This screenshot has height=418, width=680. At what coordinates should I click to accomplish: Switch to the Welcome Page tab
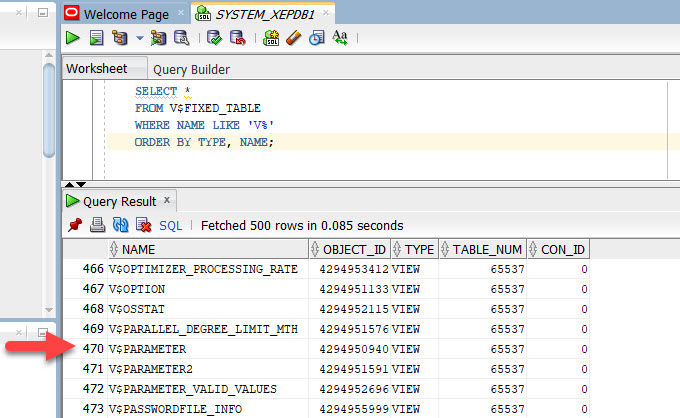126,14
